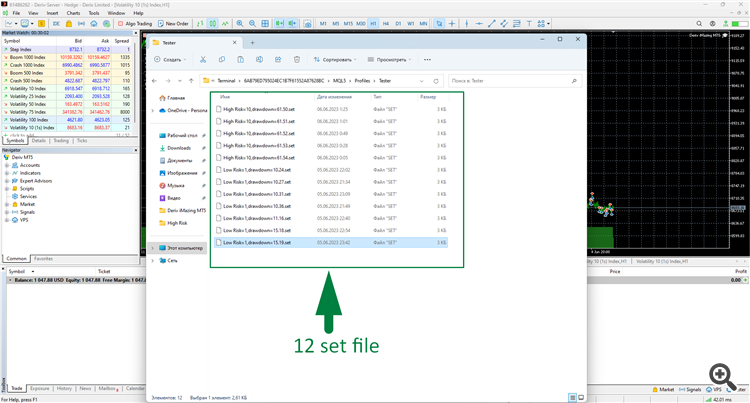
Task: Open the IDE MetaEditor icon in MetaTrader toolbar
Action: coord(56,23)
